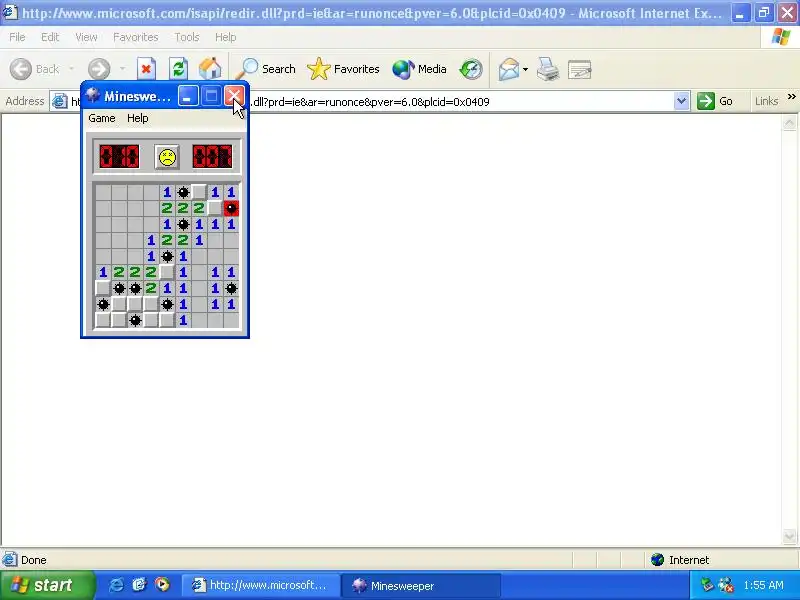Click the Mail envelope icon
800x600 pixels.
[509, 69]
